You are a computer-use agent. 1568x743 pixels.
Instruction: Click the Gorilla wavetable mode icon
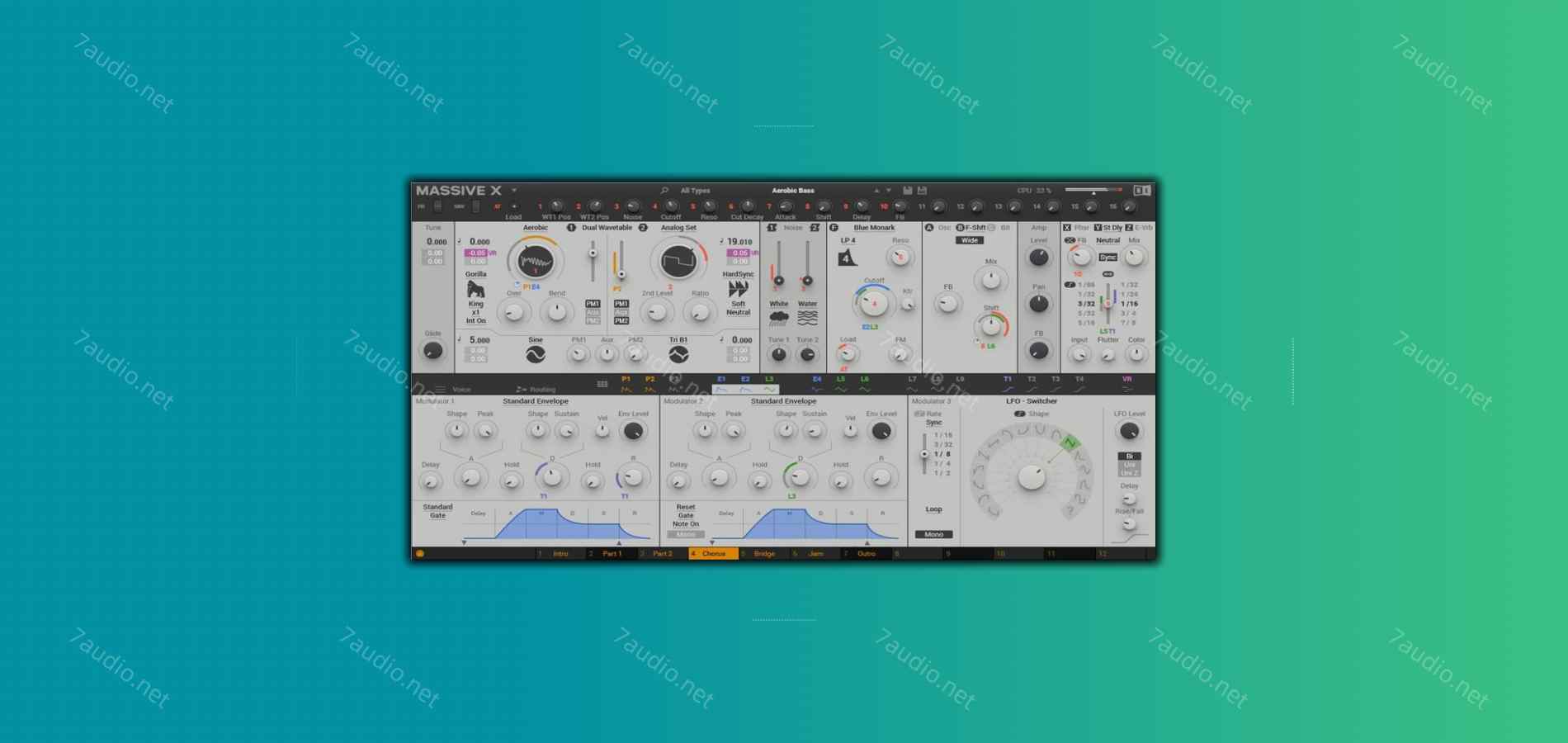point(475,290)
